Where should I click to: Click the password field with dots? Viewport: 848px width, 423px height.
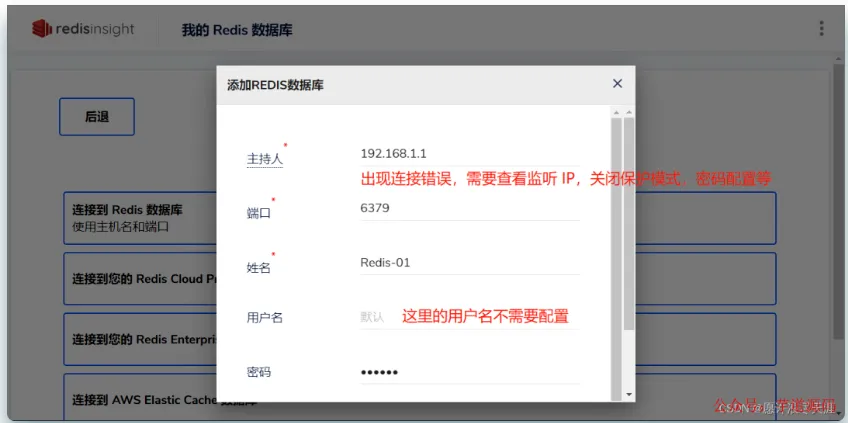point(469,373)
